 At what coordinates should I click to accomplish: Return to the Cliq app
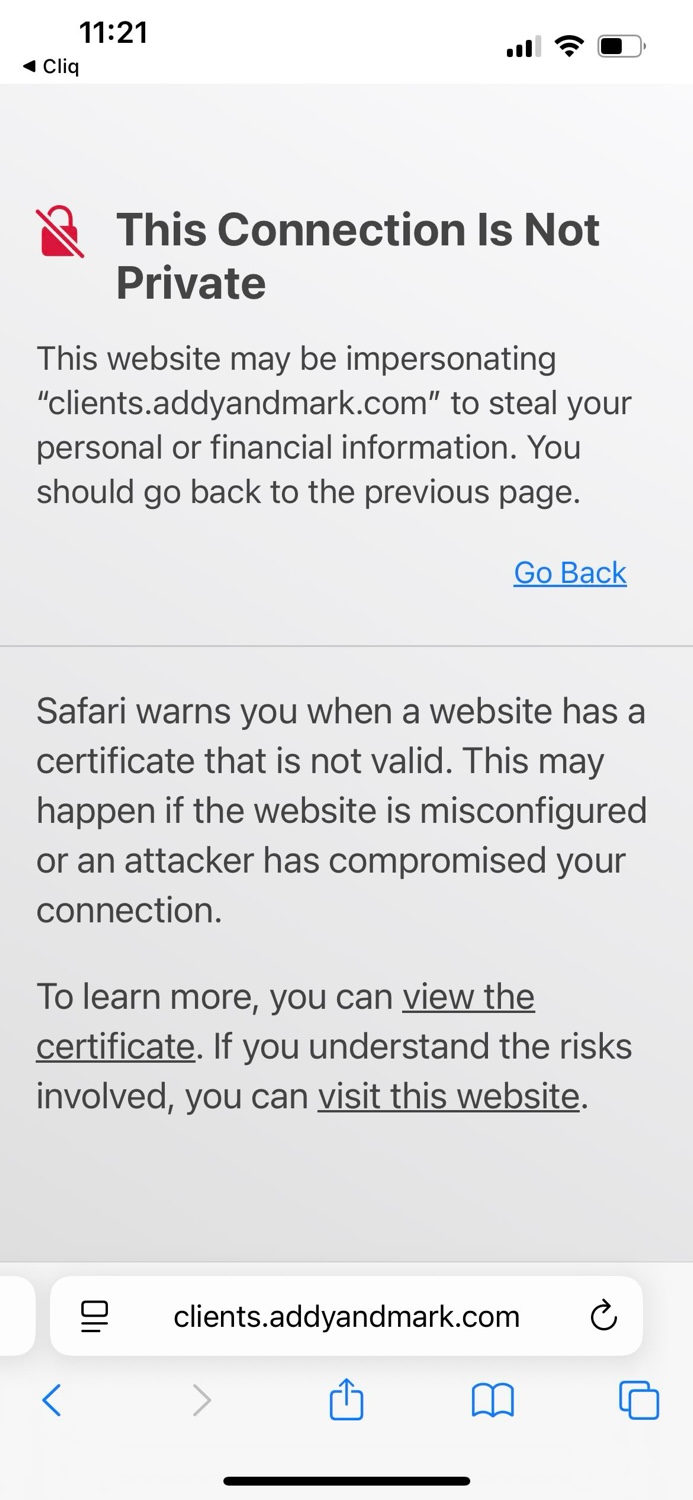51,67
